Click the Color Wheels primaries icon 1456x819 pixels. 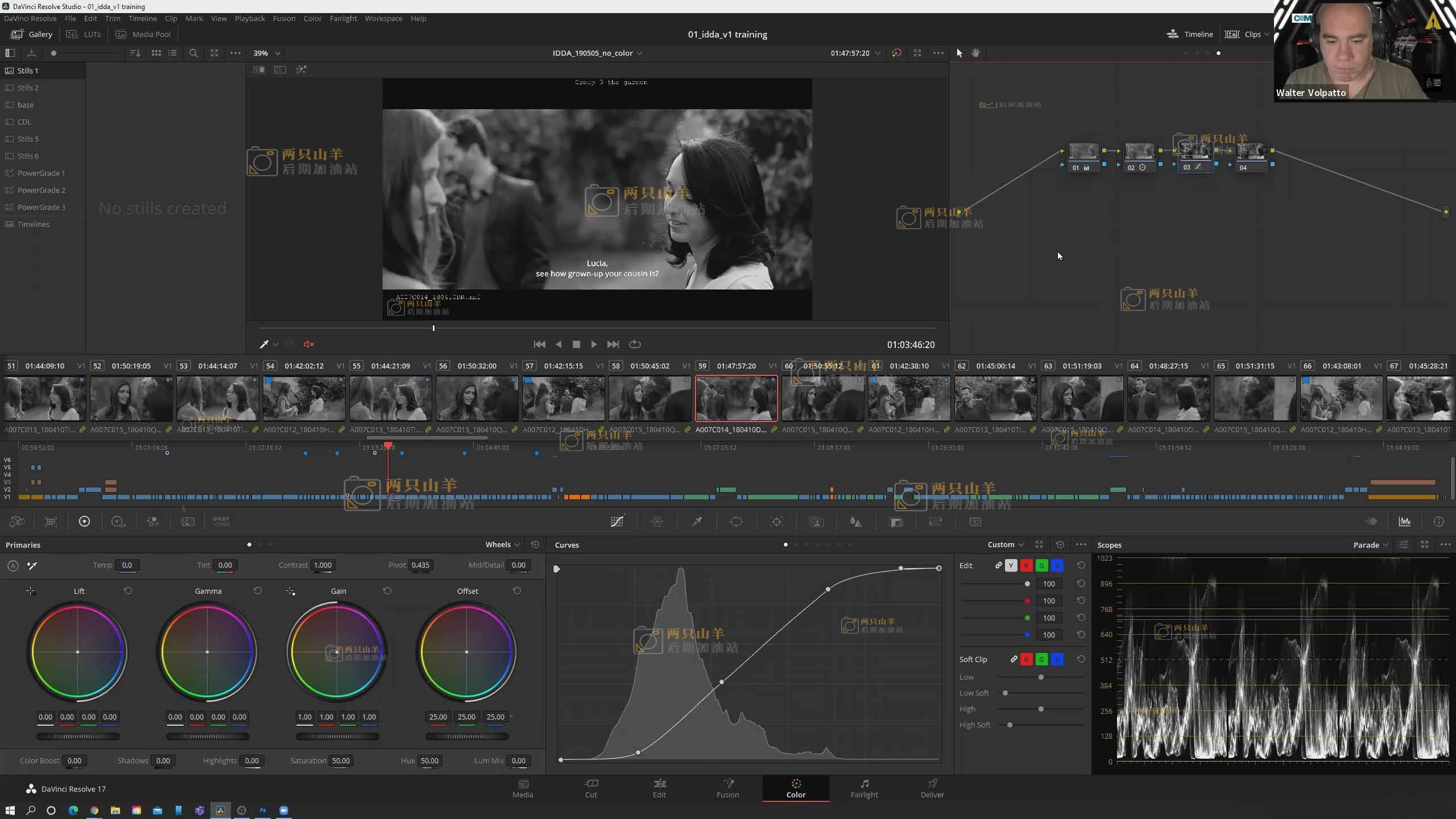click(x=84, y=522)
